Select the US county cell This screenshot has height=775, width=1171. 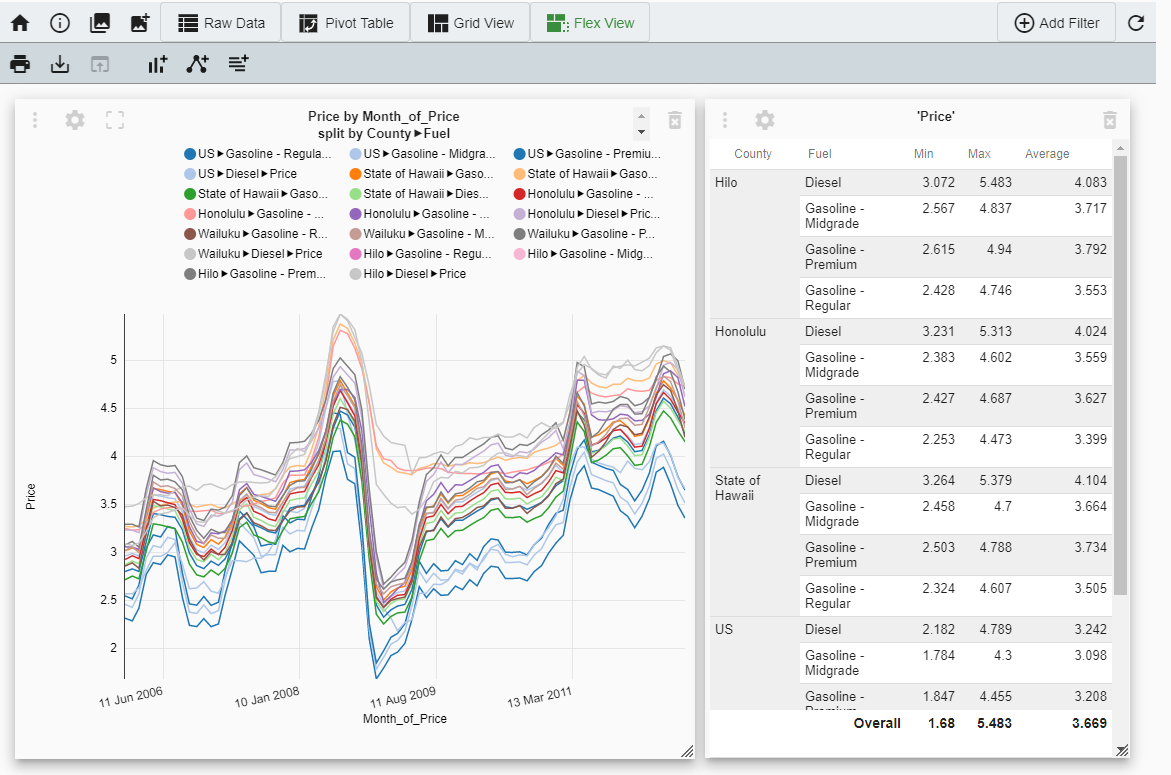[x=754, y=663]
